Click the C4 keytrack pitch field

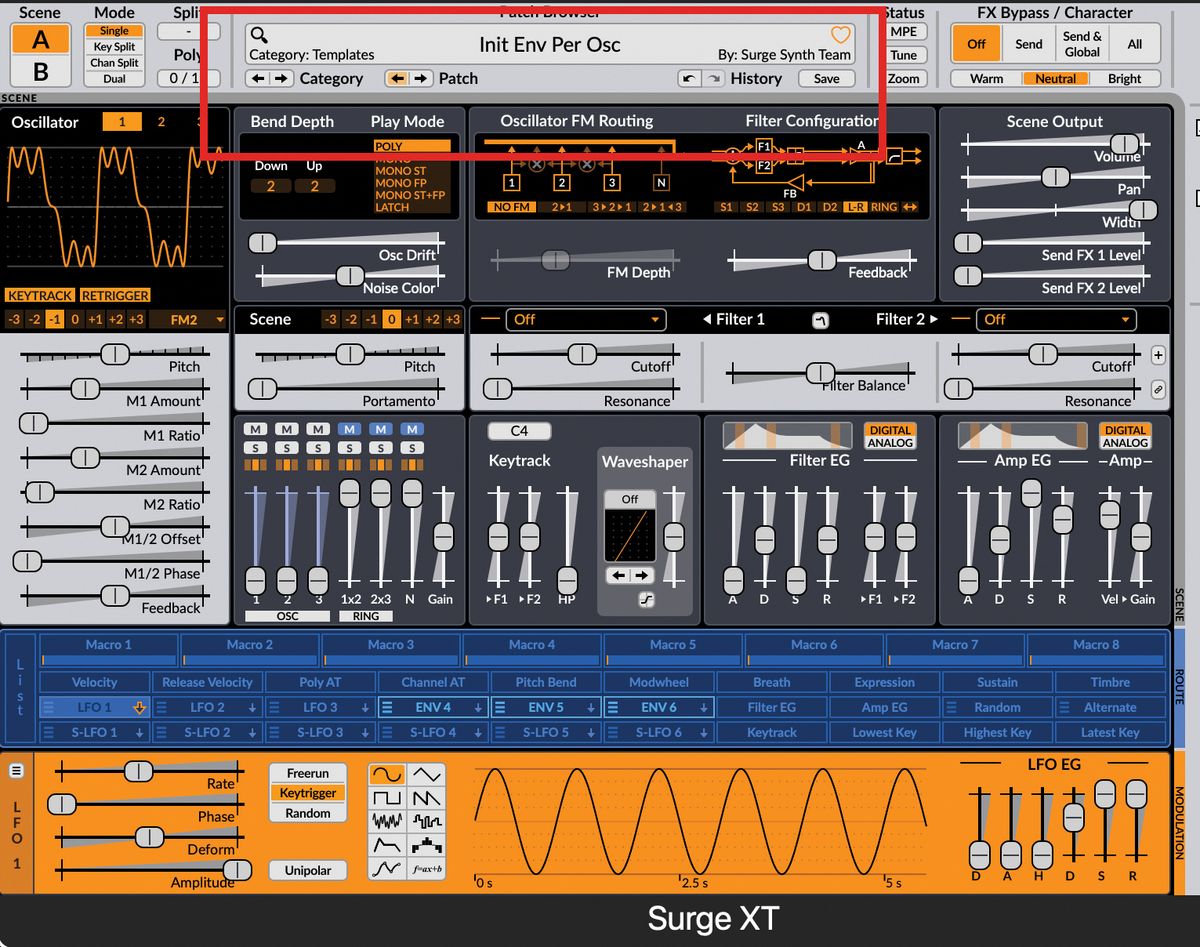tap(518, 430)
